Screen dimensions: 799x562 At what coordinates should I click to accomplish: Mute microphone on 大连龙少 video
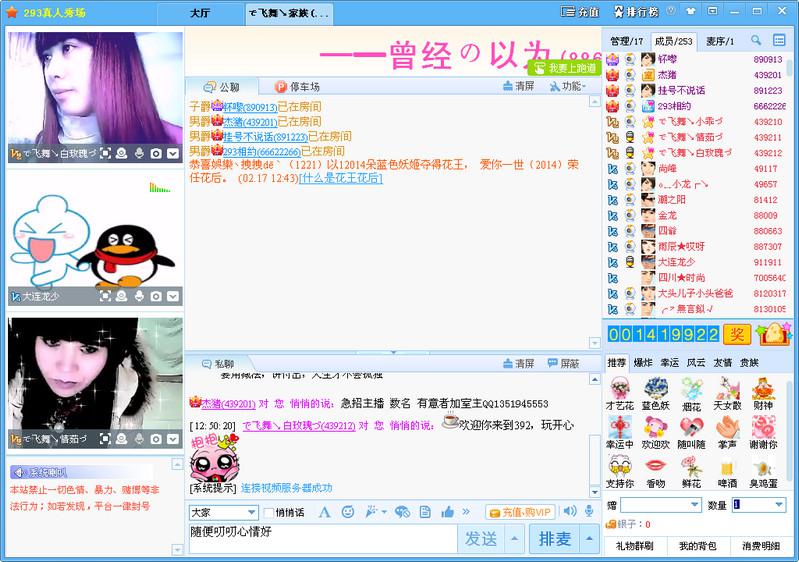point(139,296)
